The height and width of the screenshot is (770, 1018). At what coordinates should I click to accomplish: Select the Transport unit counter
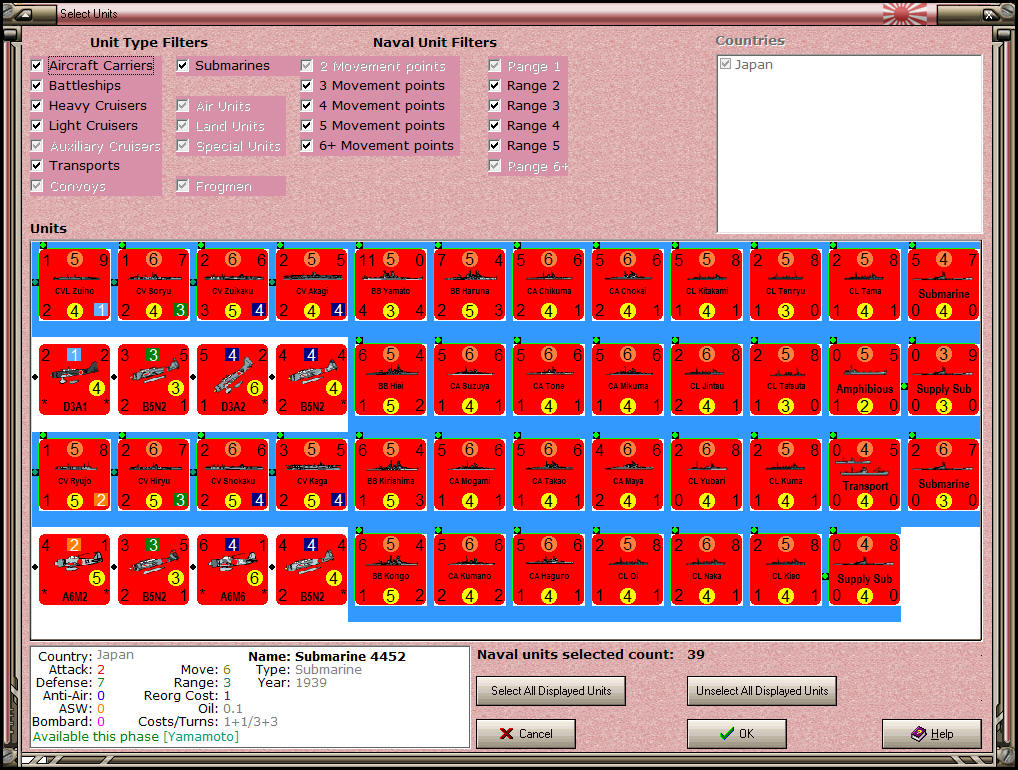(x=865, y=475)
